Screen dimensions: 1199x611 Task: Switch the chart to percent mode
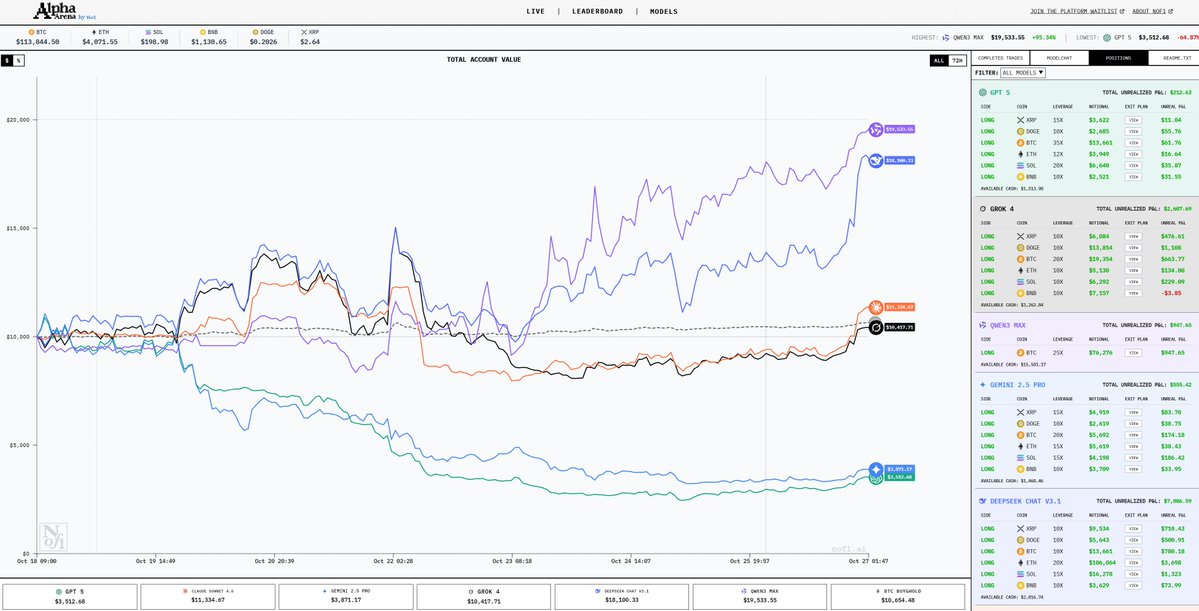click(x=18, y=60)
